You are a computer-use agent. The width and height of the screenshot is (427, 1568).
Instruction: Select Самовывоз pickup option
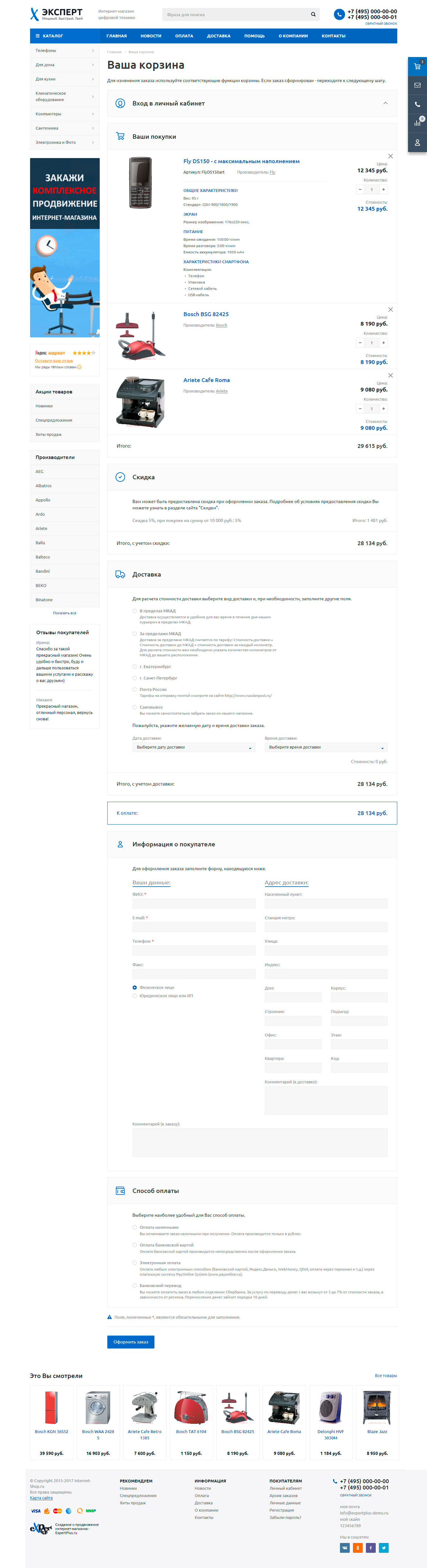[135, 707]
